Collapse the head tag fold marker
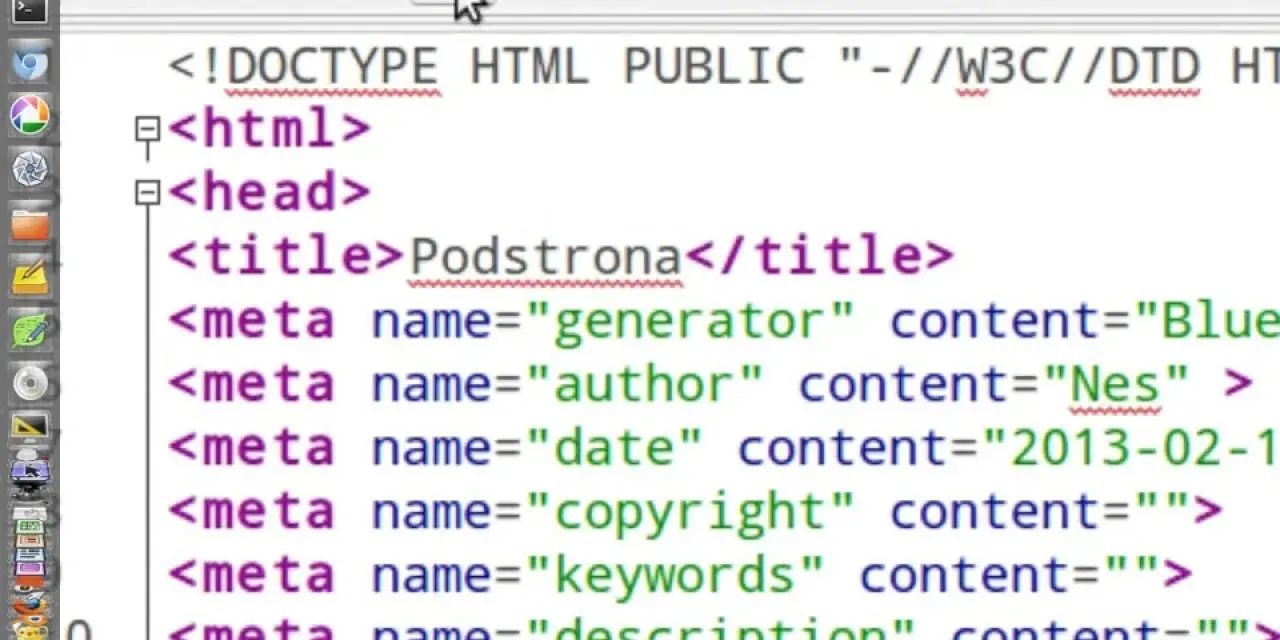The image size is (1280, 640). pyautogui.click(x=147, y=192)
